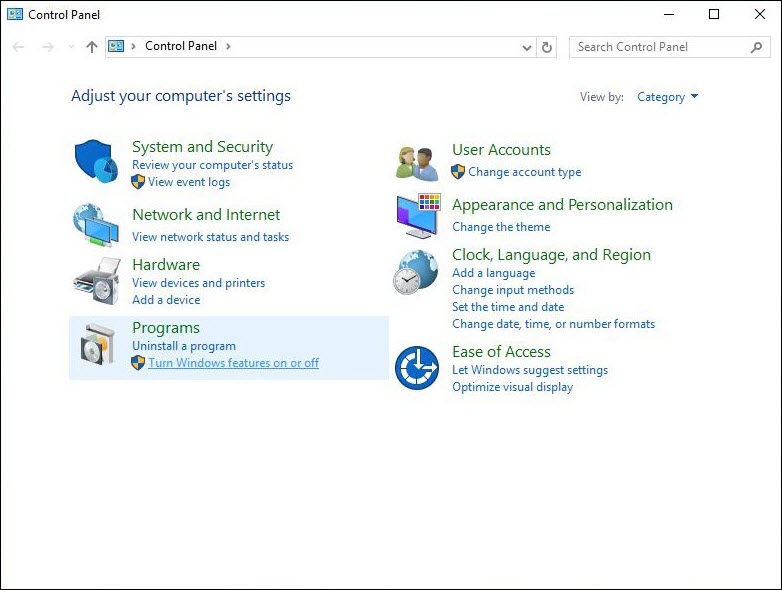
Task: Open System and Security shield icon
Action: (x=96, y=161)
